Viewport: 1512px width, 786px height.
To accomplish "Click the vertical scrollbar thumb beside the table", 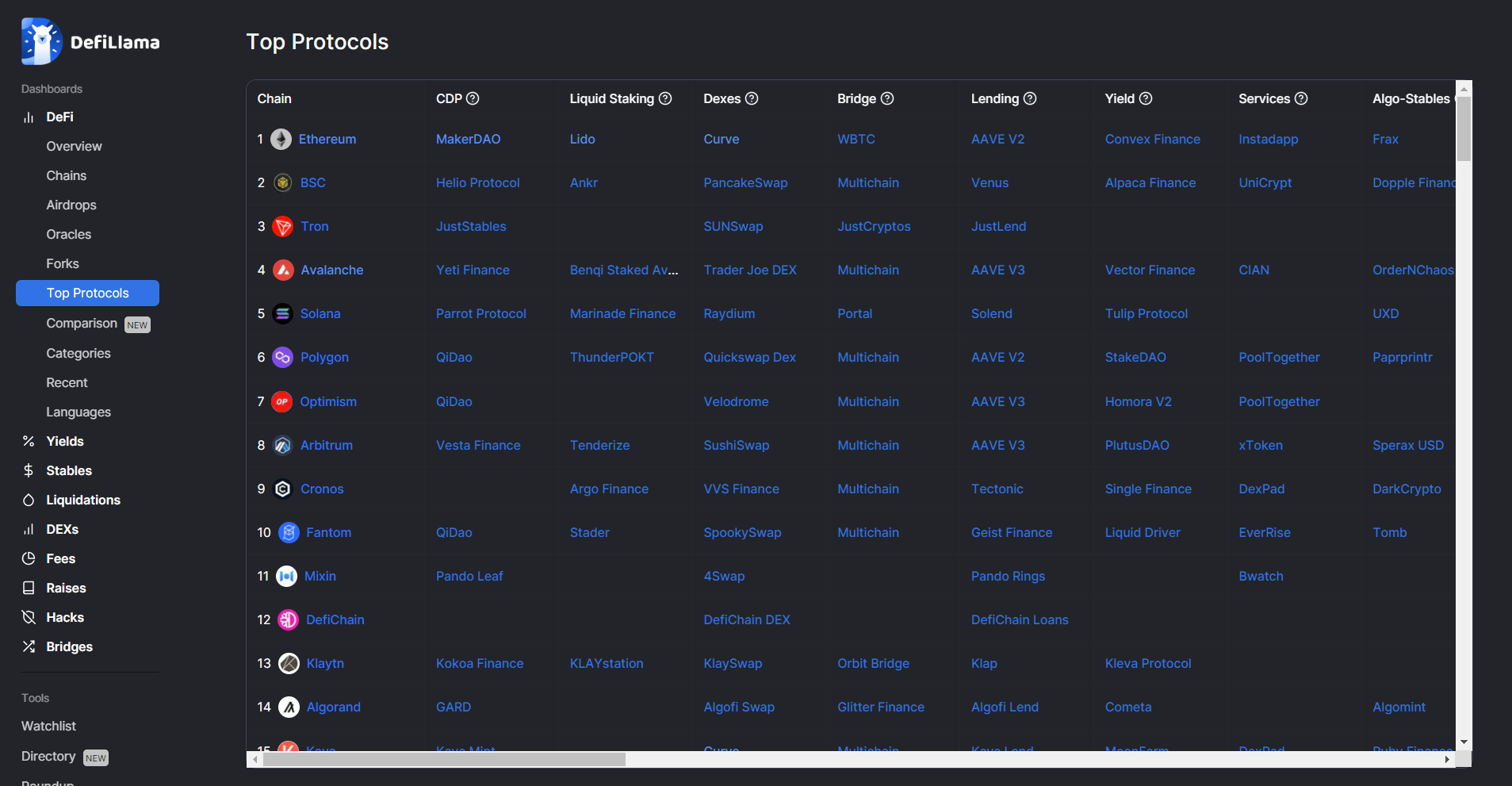I will [x=1464, y=128].
